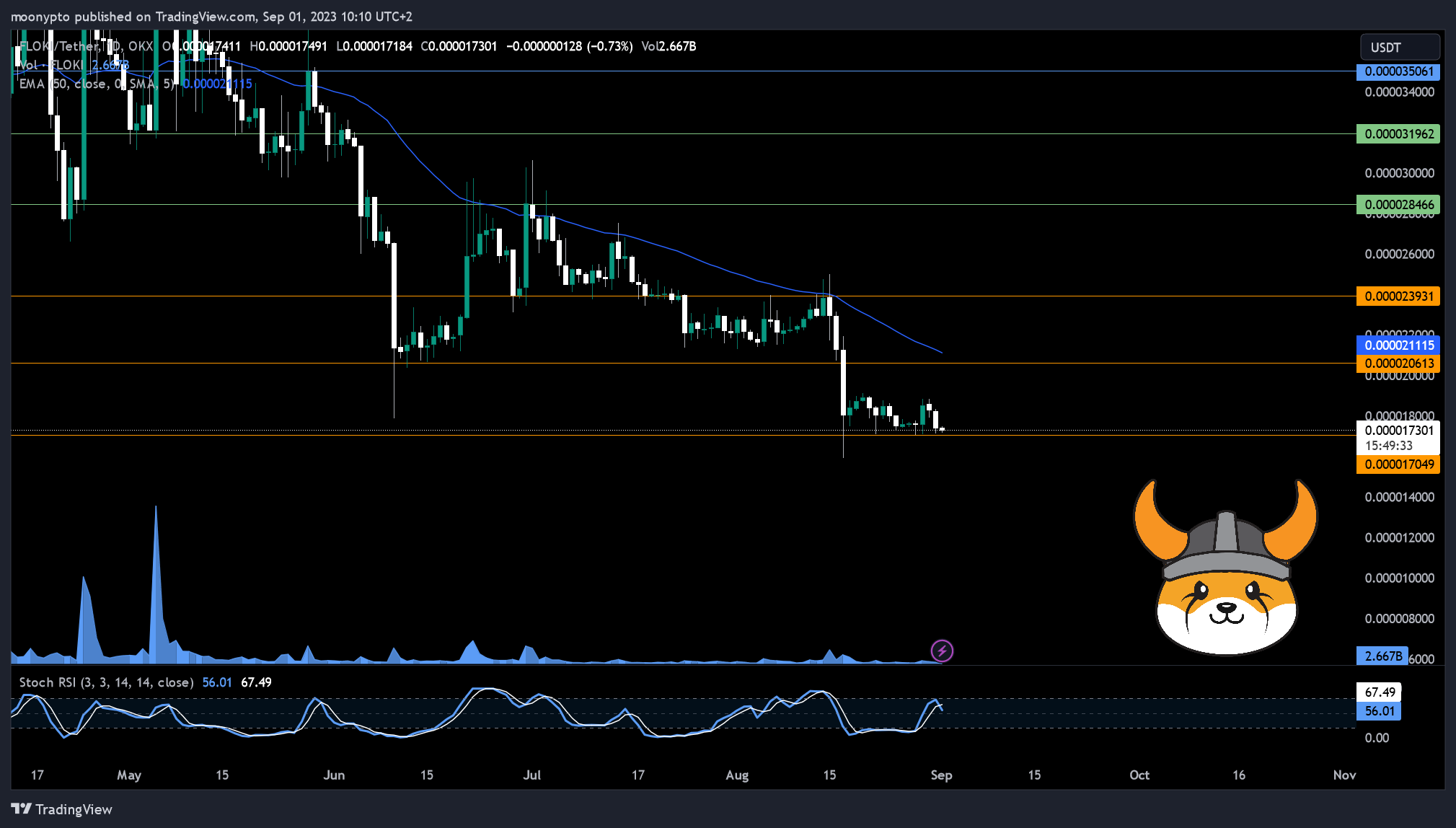Click the 0.000017049 orange price label
Screen dimensions: 1456x828
point(1398,464)
